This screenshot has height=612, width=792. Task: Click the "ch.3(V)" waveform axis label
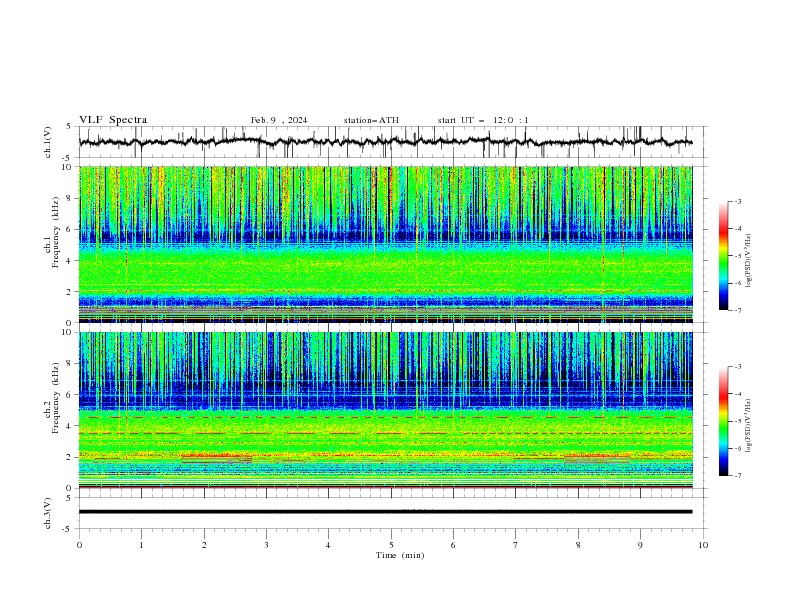click(48, 513)
